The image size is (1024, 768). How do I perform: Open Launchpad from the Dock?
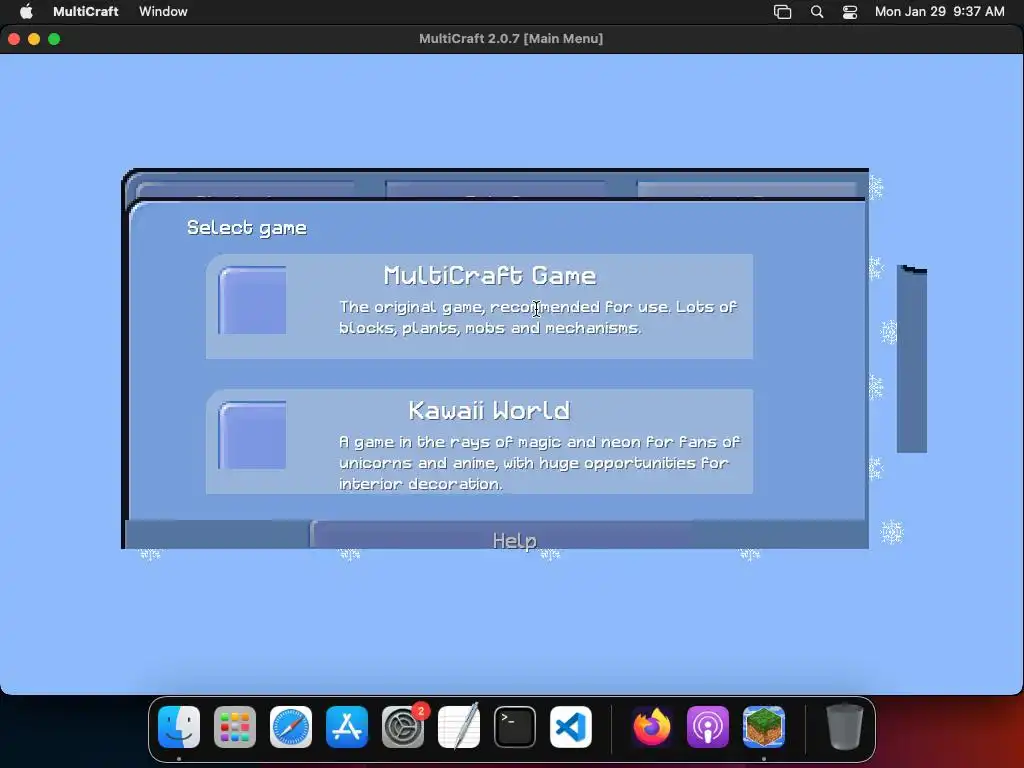[x=235, y=727]
